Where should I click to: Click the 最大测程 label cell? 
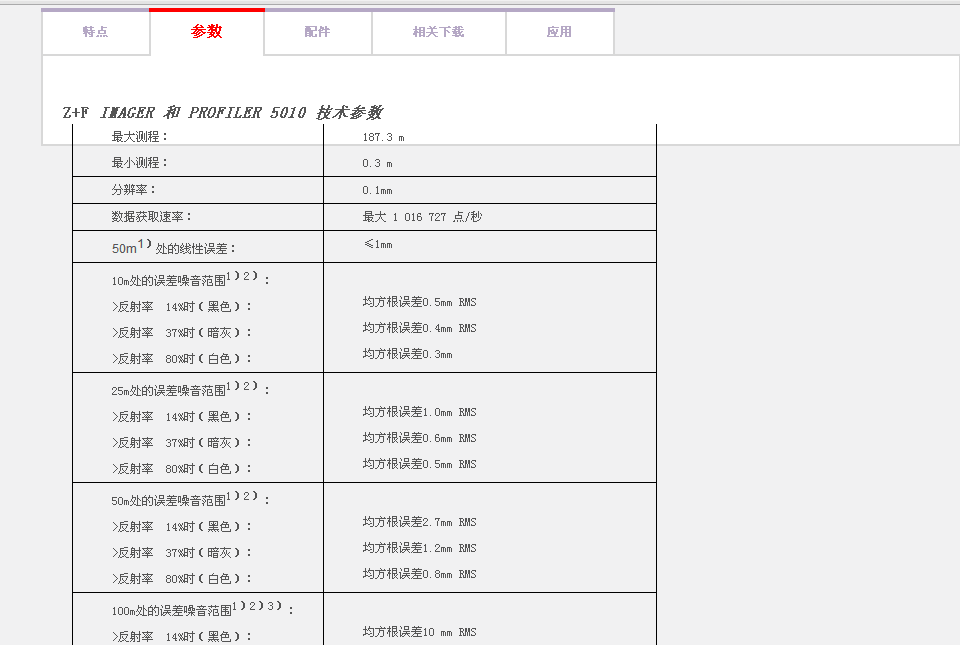pos(140,137)
